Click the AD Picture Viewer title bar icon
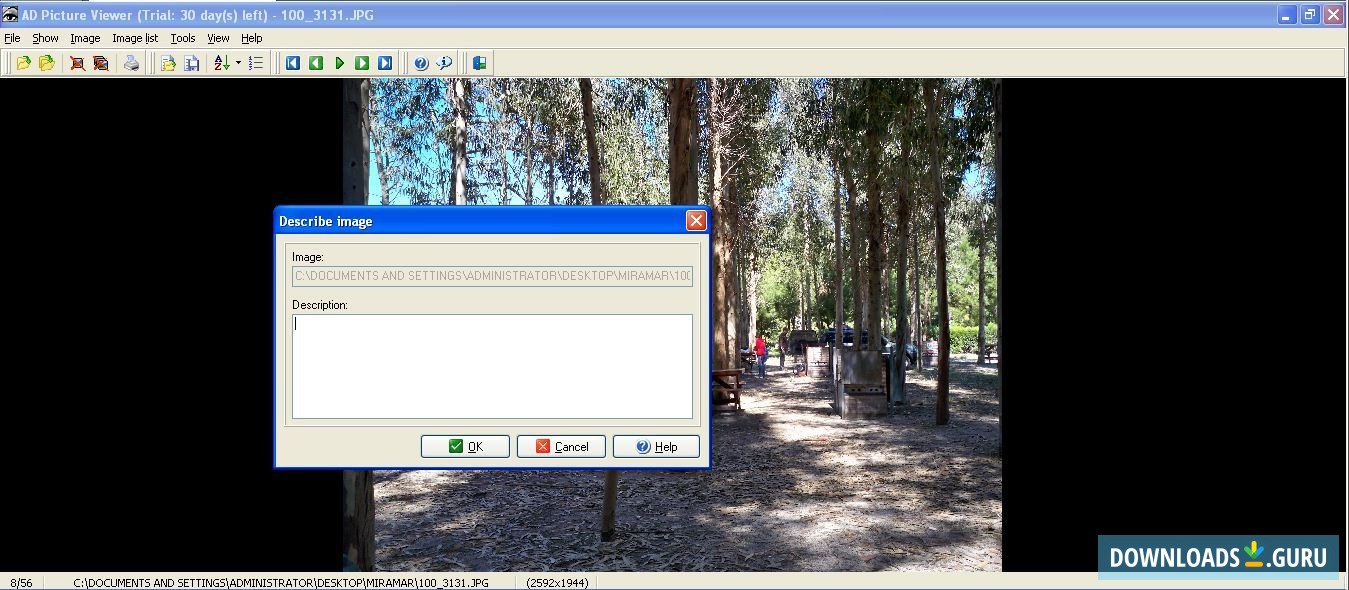 tap(10, 14)
